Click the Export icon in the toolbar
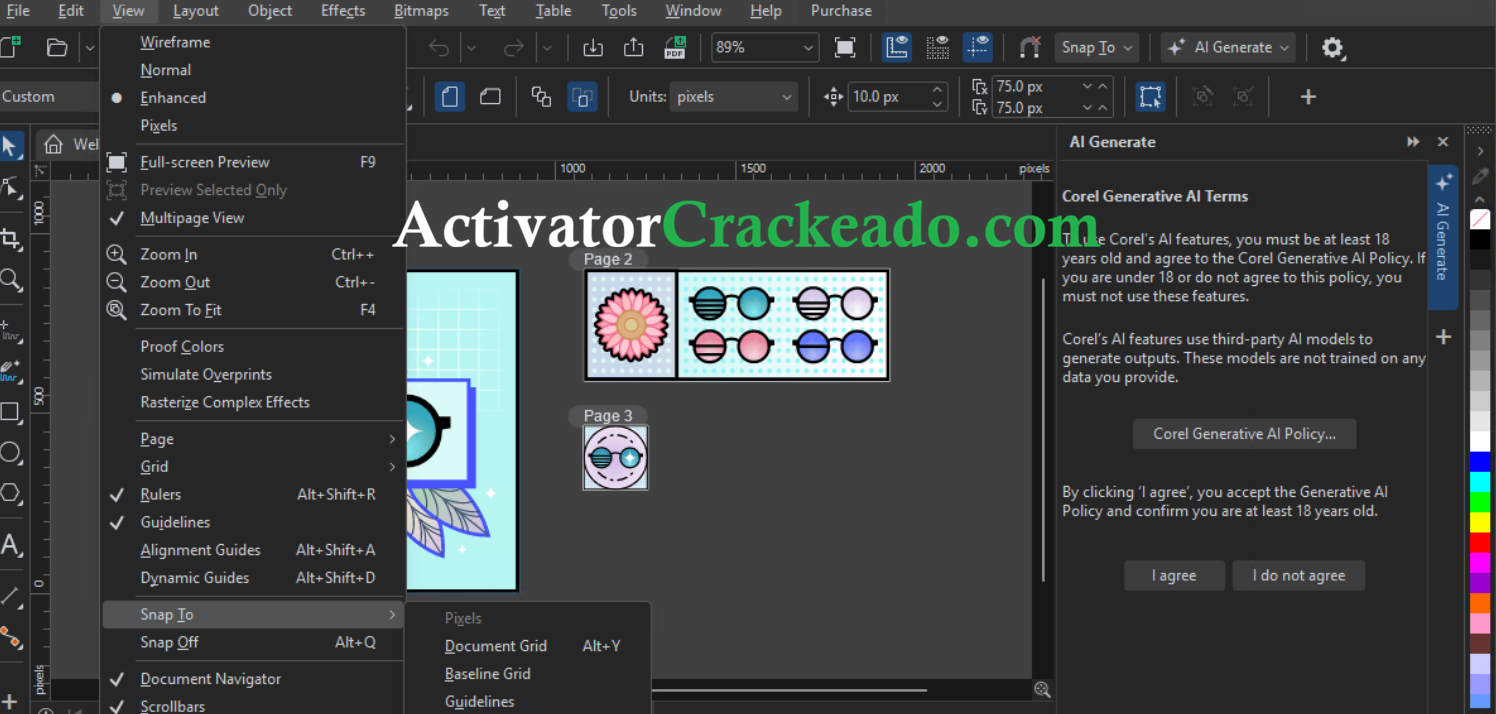The width and height of the screenshot is (1496, 714). [x=633, y=47]
